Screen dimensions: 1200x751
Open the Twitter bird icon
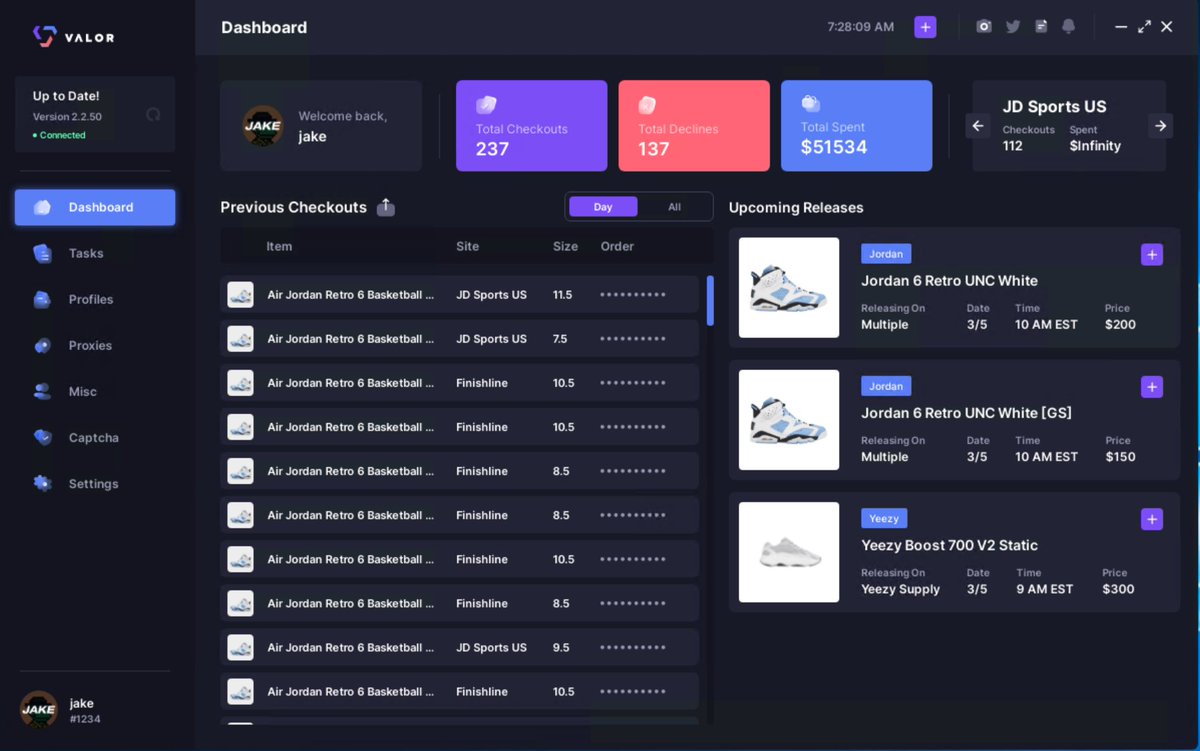[1013, 27]
